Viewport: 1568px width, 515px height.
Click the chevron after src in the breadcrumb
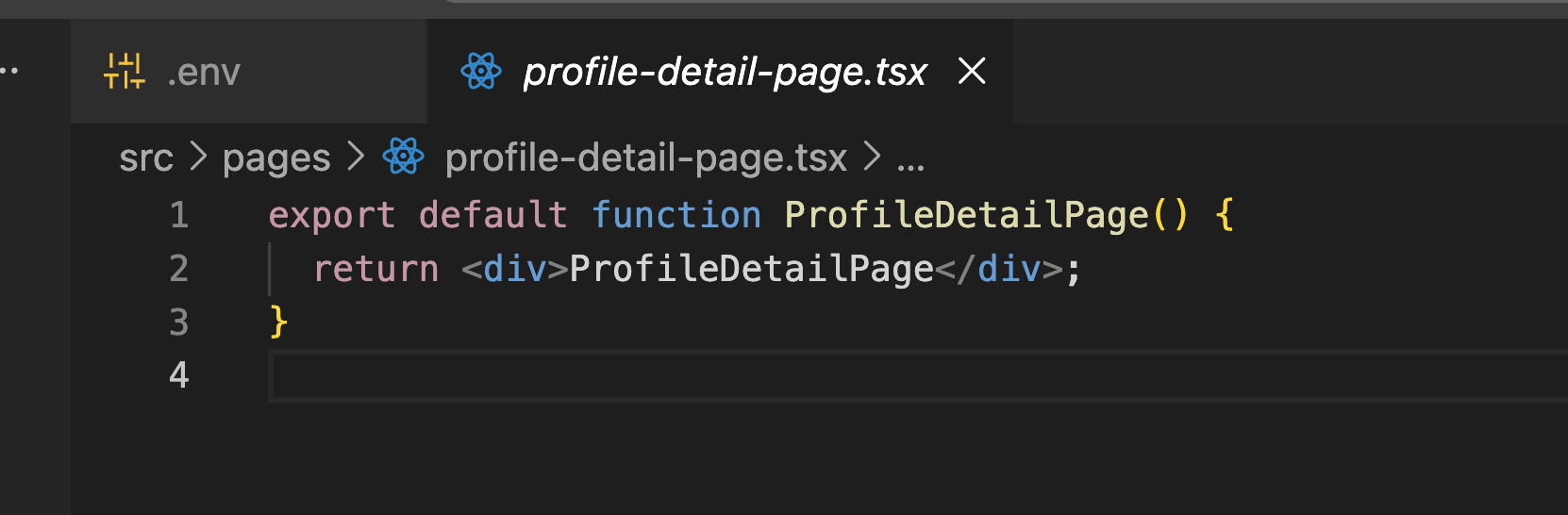click(198, 158)
